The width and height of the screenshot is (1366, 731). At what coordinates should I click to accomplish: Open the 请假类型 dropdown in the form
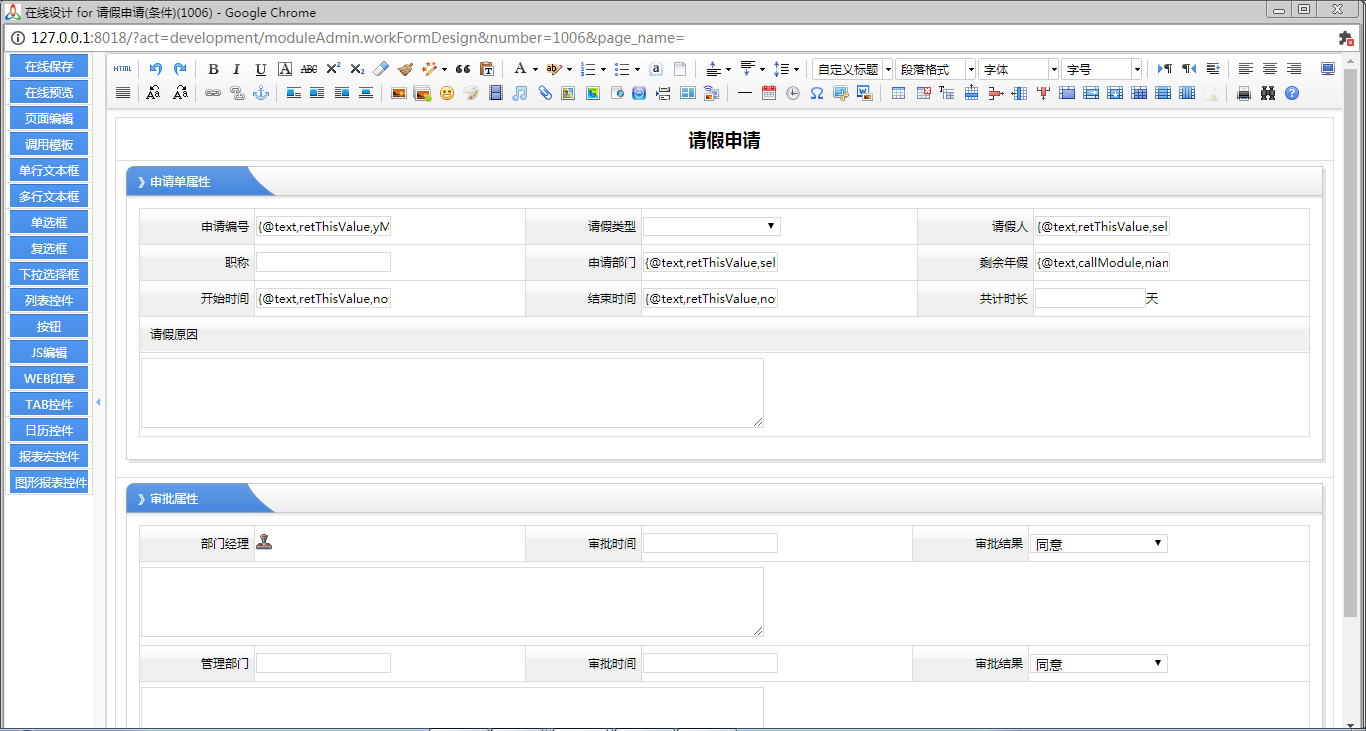point(712,227)
